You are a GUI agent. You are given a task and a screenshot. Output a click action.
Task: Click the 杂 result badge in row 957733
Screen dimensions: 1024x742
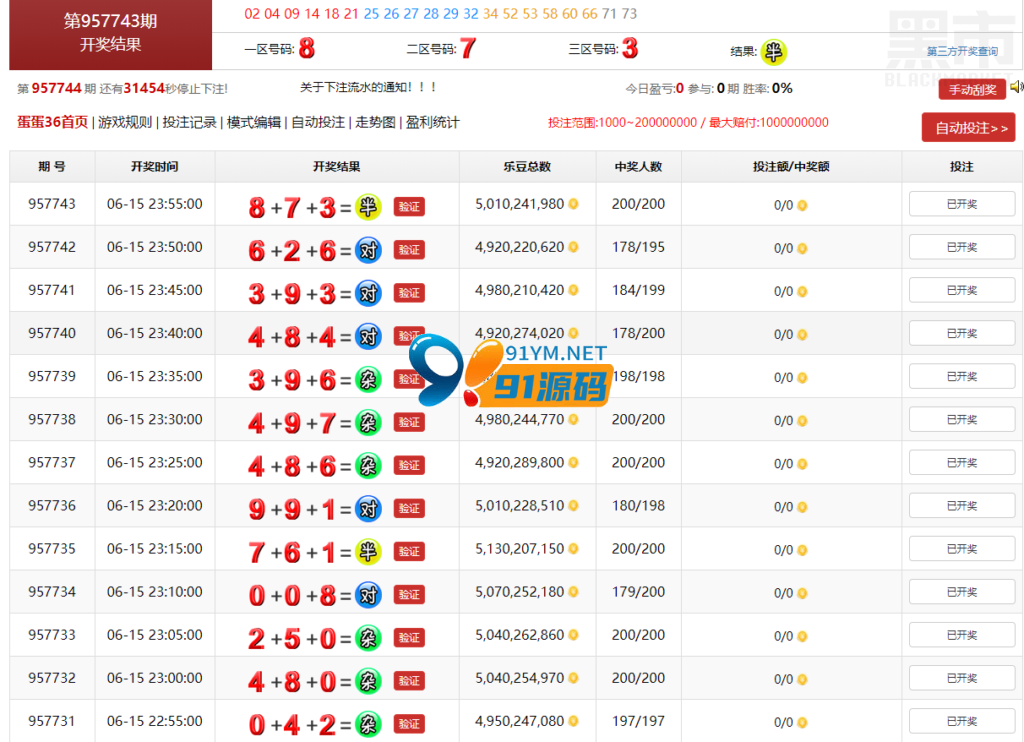click(368, 638)
